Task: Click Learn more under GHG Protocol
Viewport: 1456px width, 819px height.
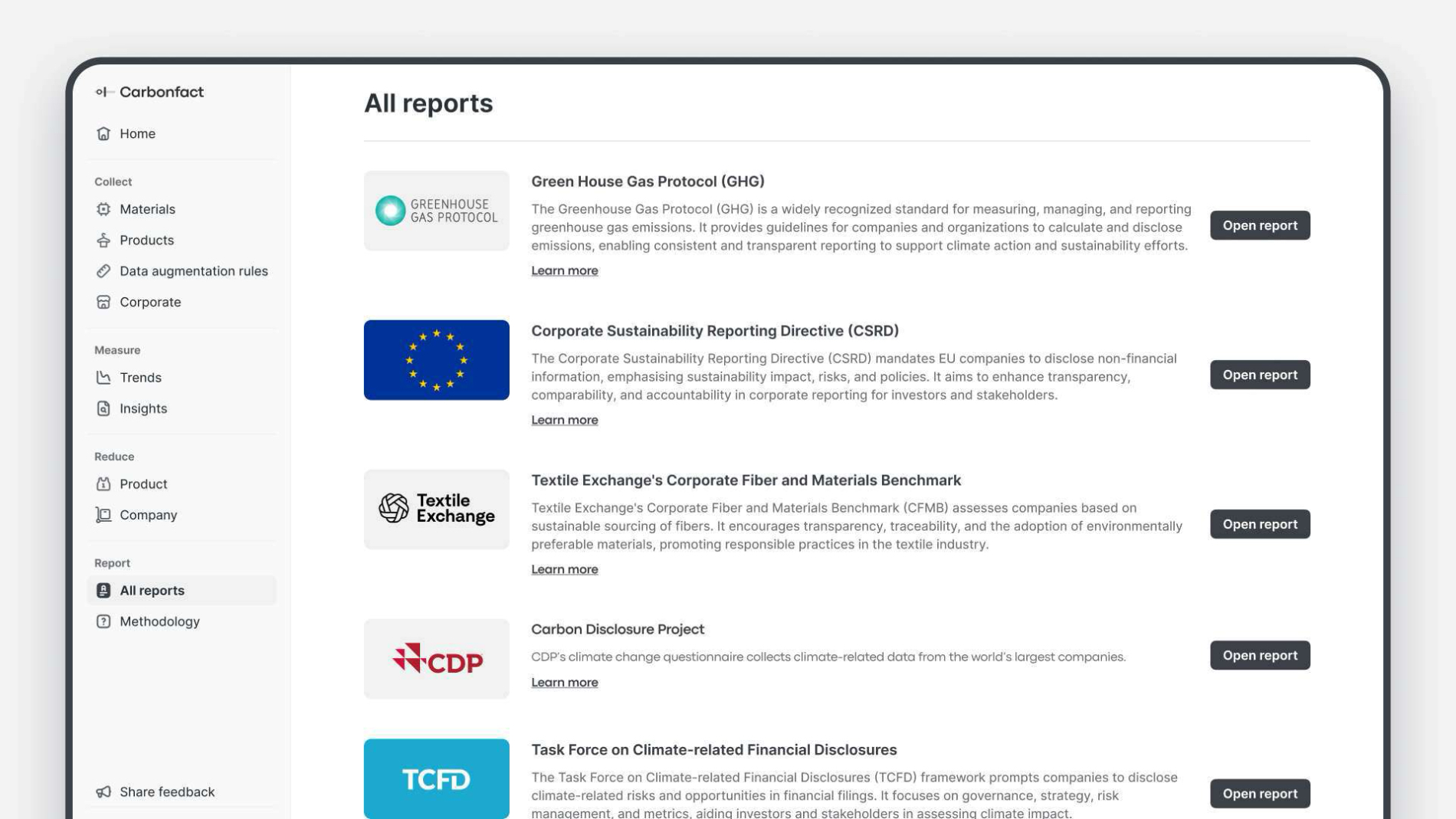Action: point(565,270)
